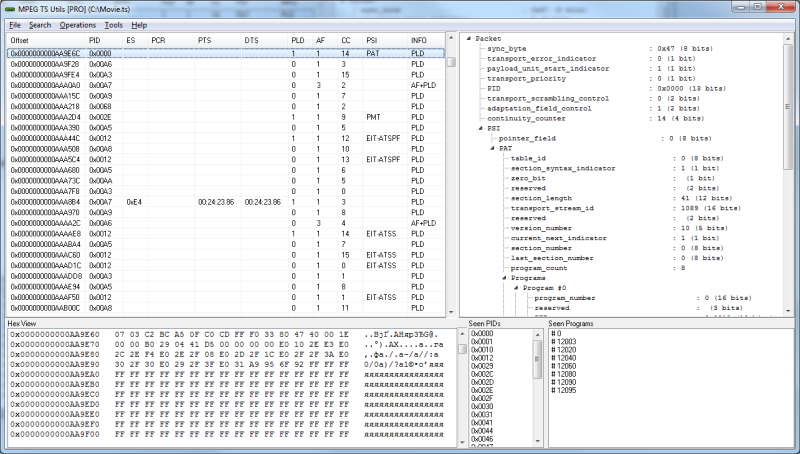
Task: Click the PTS column header
Action: (218, 40)
